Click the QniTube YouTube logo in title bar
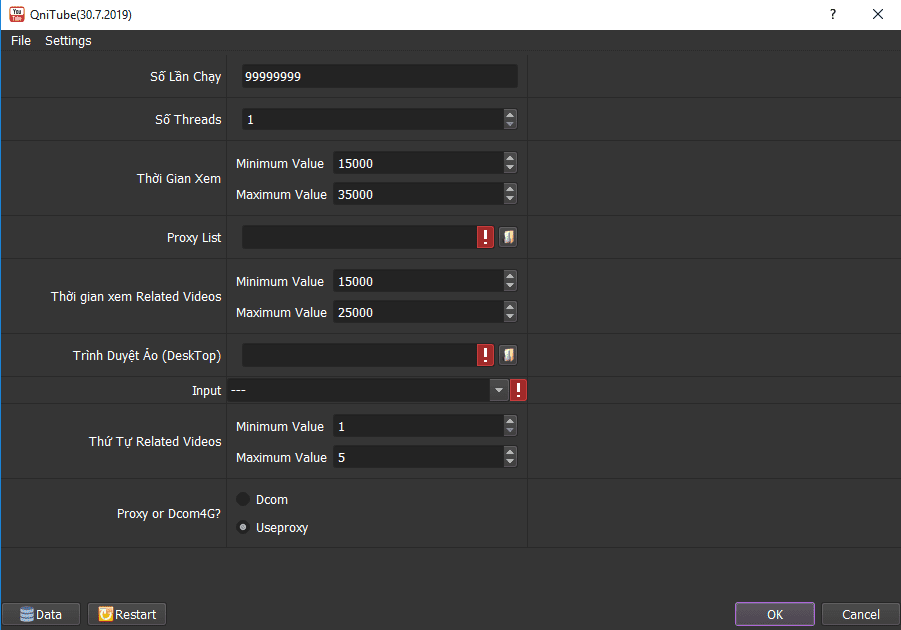Image resolution: width=901 pixels, height=630 pixels. pos(17,14)
